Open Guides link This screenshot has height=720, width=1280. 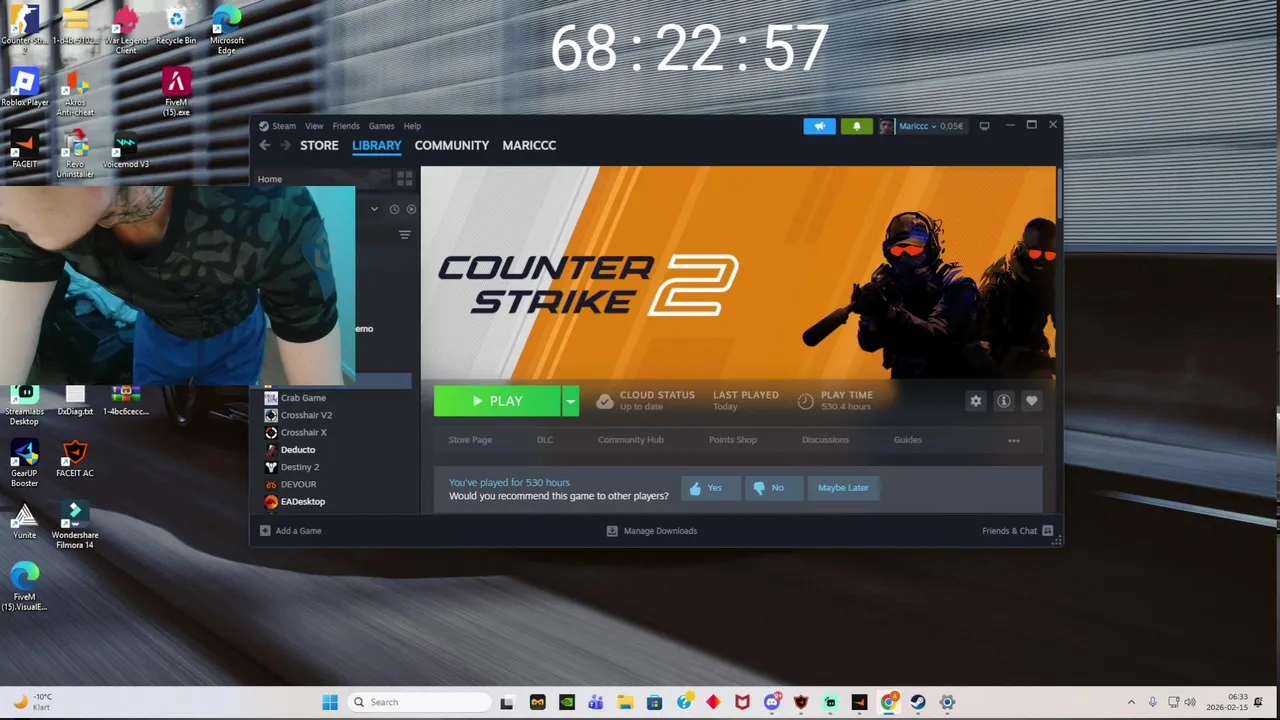click(908, 440)
